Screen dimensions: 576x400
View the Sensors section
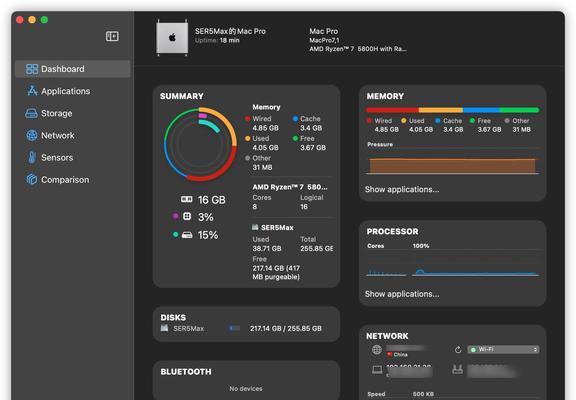(x=73, y=158)
